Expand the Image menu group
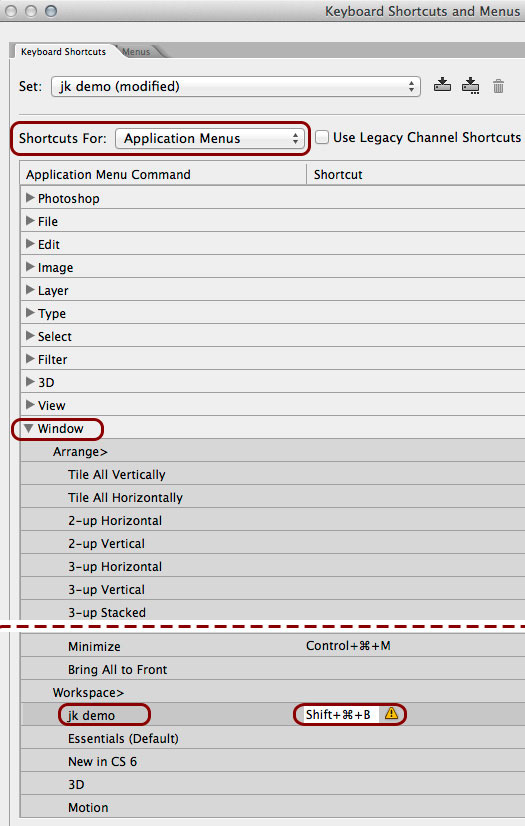The width and height of the screenshot is (525, 826). point(30,267)
